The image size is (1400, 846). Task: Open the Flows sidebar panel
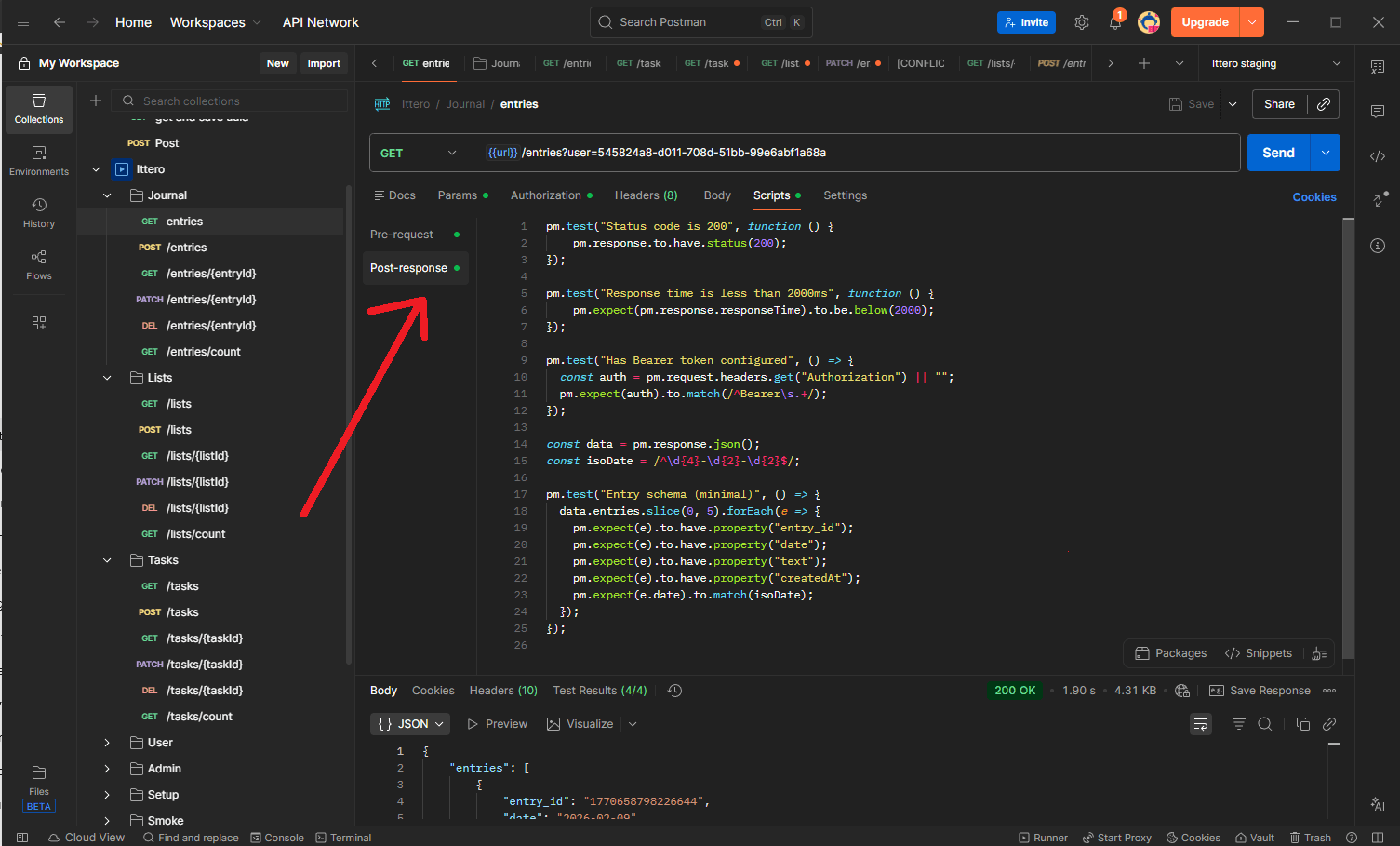click(39, 264)
